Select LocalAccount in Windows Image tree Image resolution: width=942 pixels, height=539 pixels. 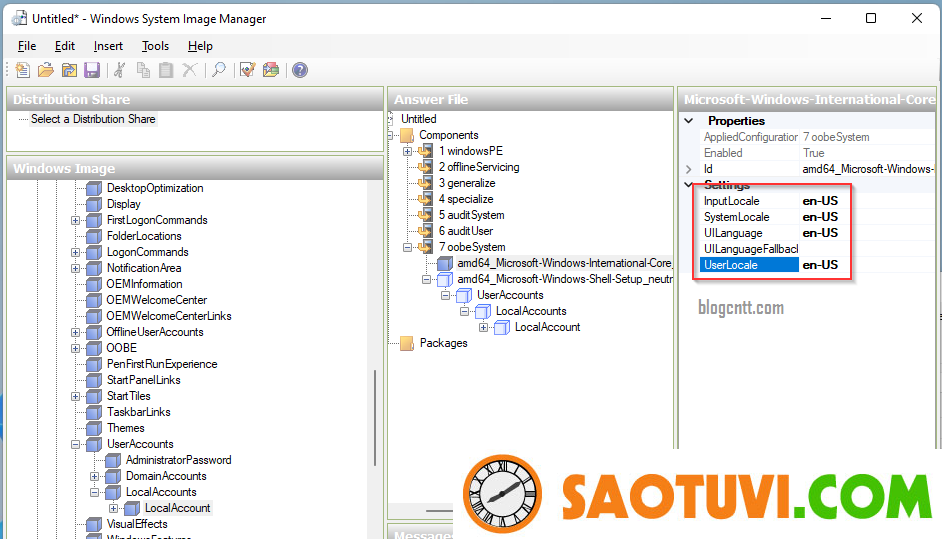click(178, 508)
